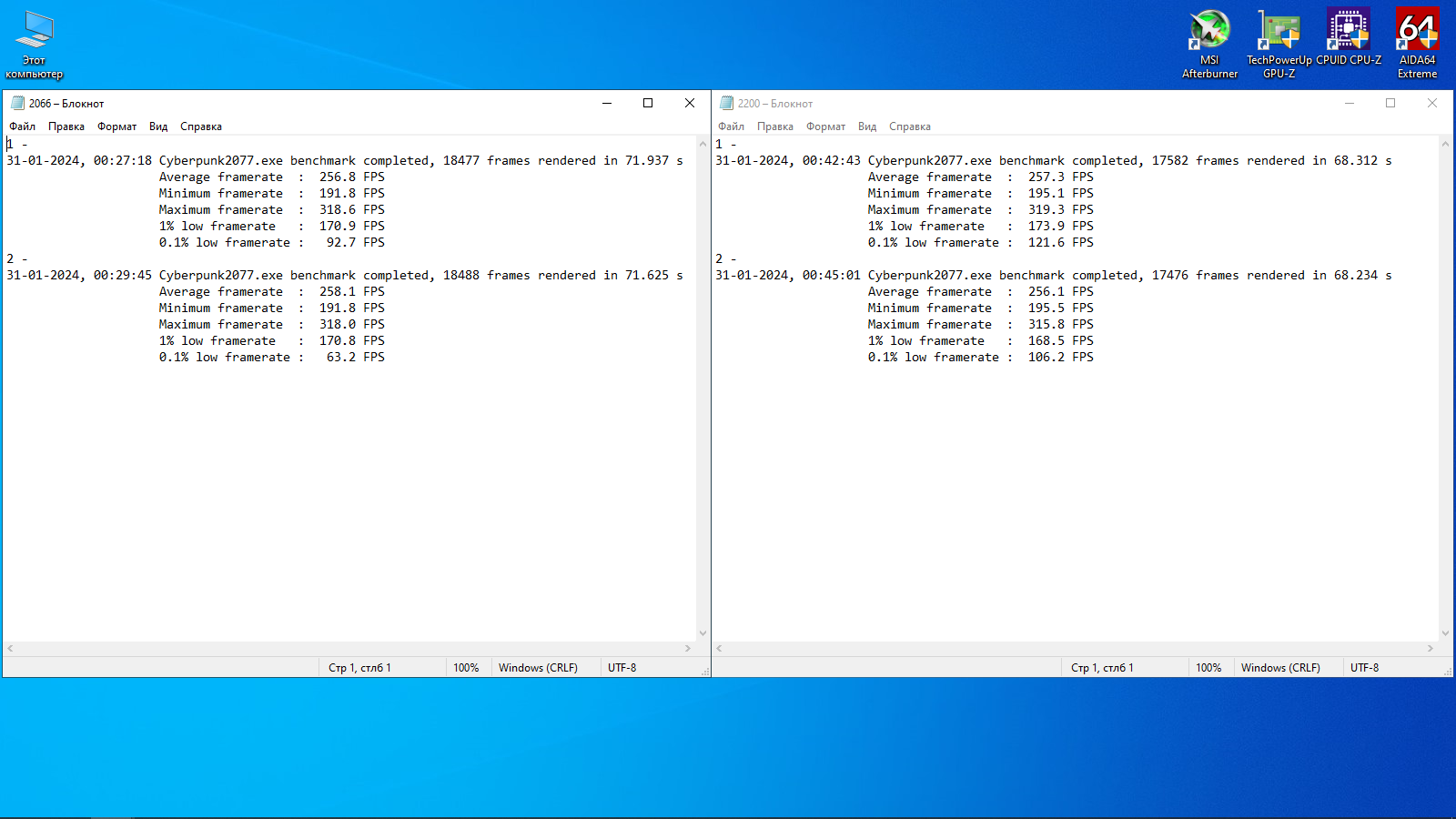
Task: Click 1% low value 168.5 in 2200
Action: pyautogui.click(x=1046, y=340)
